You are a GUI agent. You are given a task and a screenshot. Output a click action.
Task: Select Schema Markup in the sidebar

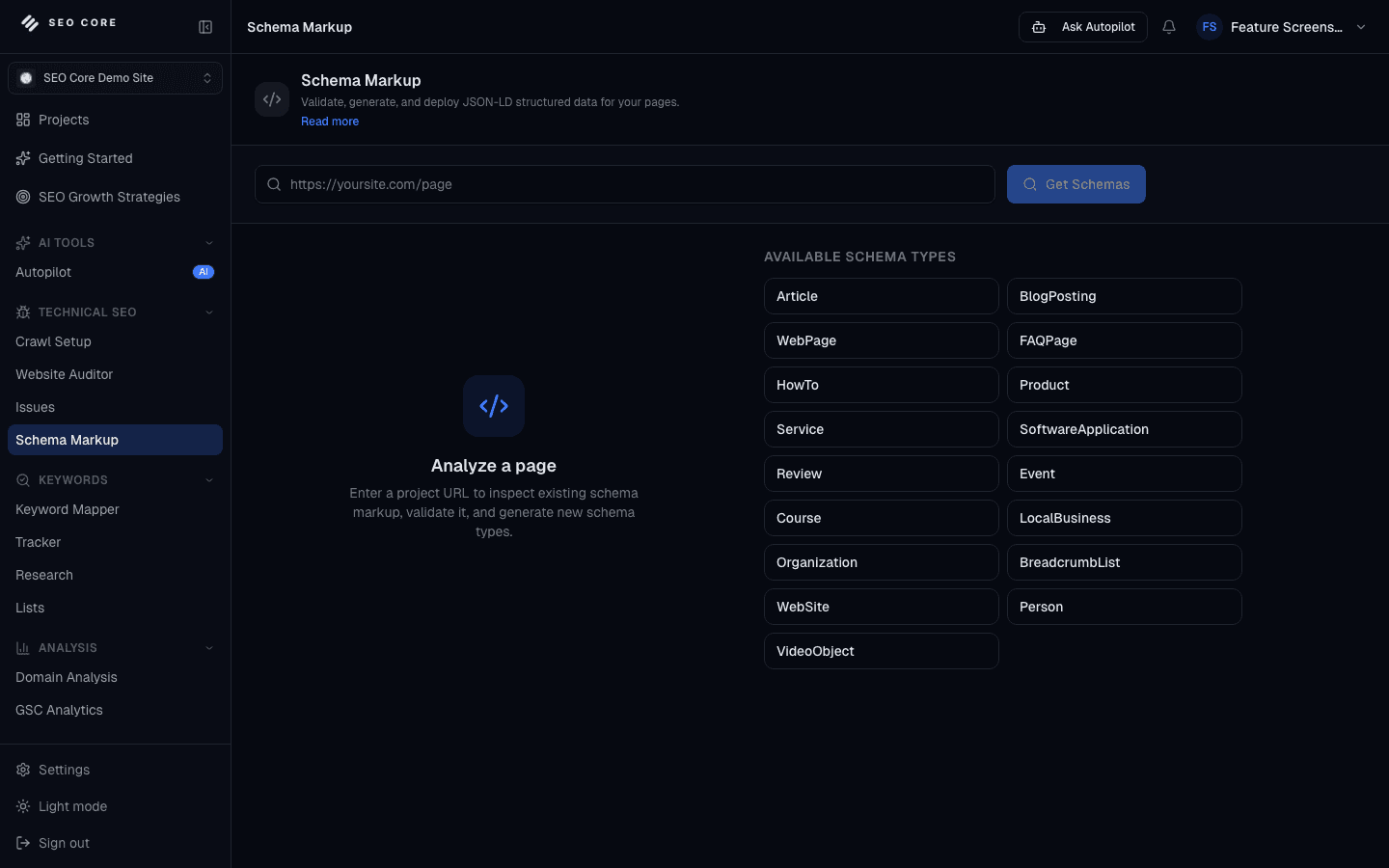point(115,440)
